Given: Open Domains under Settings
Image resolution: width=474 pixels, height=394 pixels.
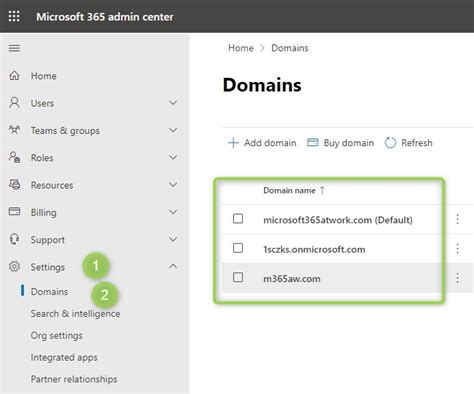Looking at the screenshot, I should click(x=49, y=292).
